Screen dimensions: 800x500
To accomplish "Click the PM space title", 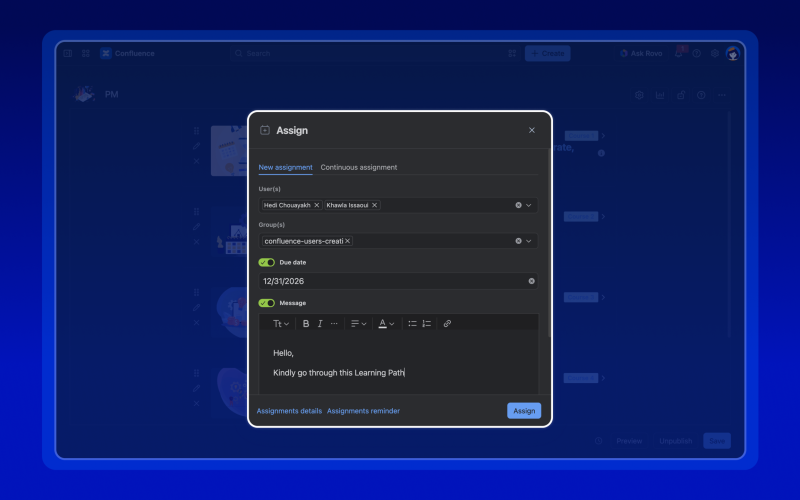I will (111, 94).
